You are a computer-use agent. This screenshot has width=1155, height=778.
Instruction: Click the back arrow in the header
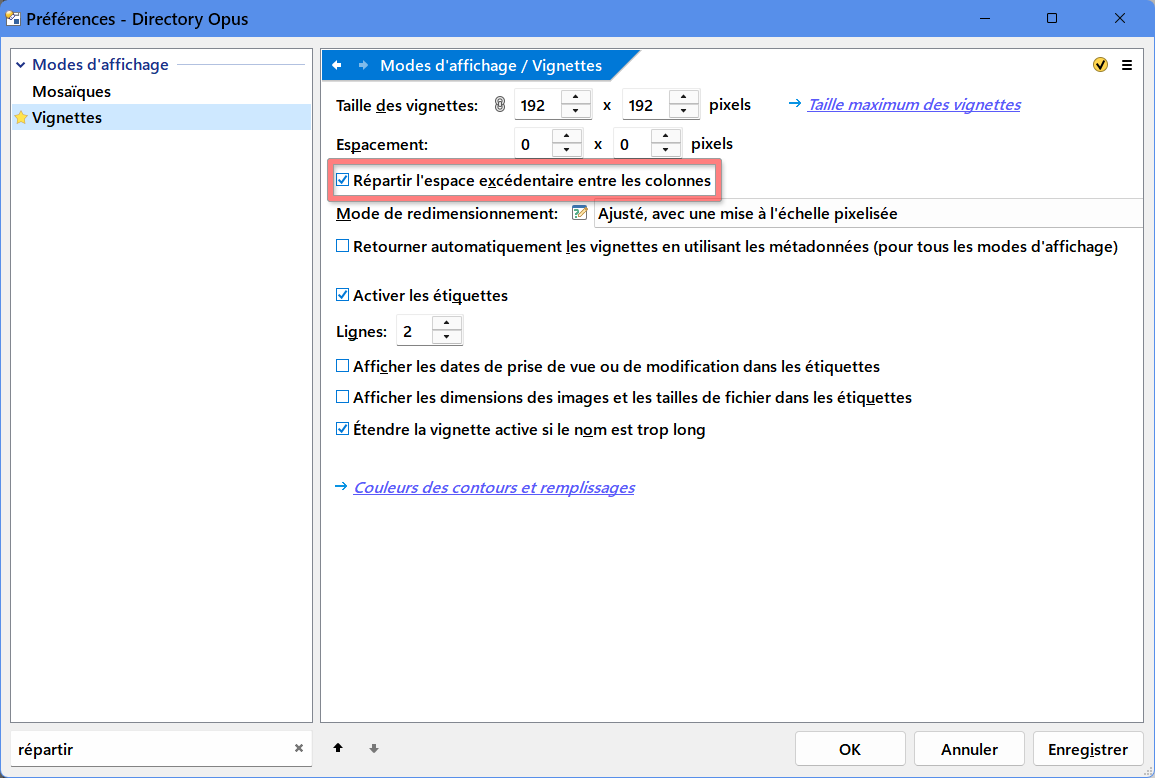[337, 66]
